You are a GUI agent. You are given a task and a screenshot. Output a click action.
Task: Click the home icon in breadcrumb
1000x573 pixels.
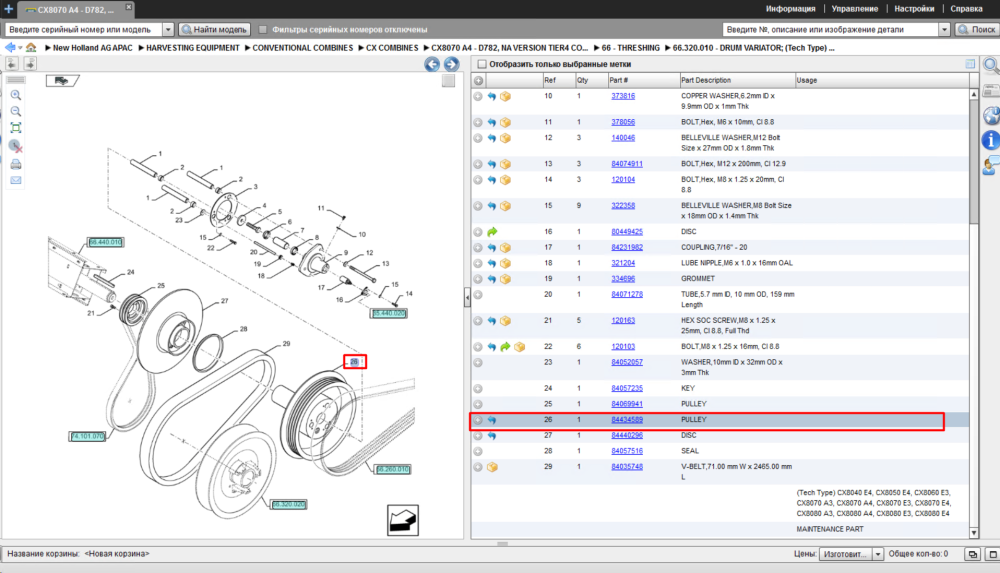31,48
